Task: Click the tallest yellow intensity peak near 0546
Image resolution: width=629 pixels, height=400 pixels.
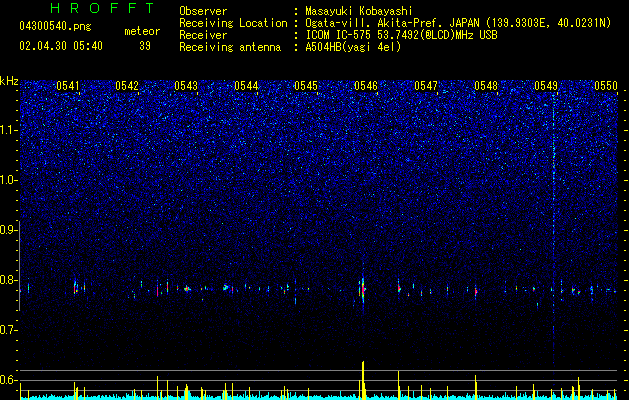Action: (363, 379)
